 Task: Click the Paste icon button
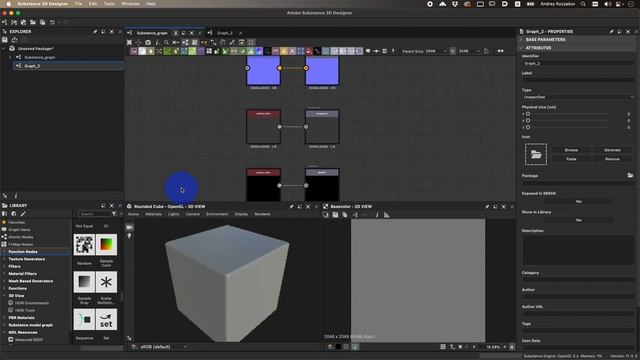[571, 159]
